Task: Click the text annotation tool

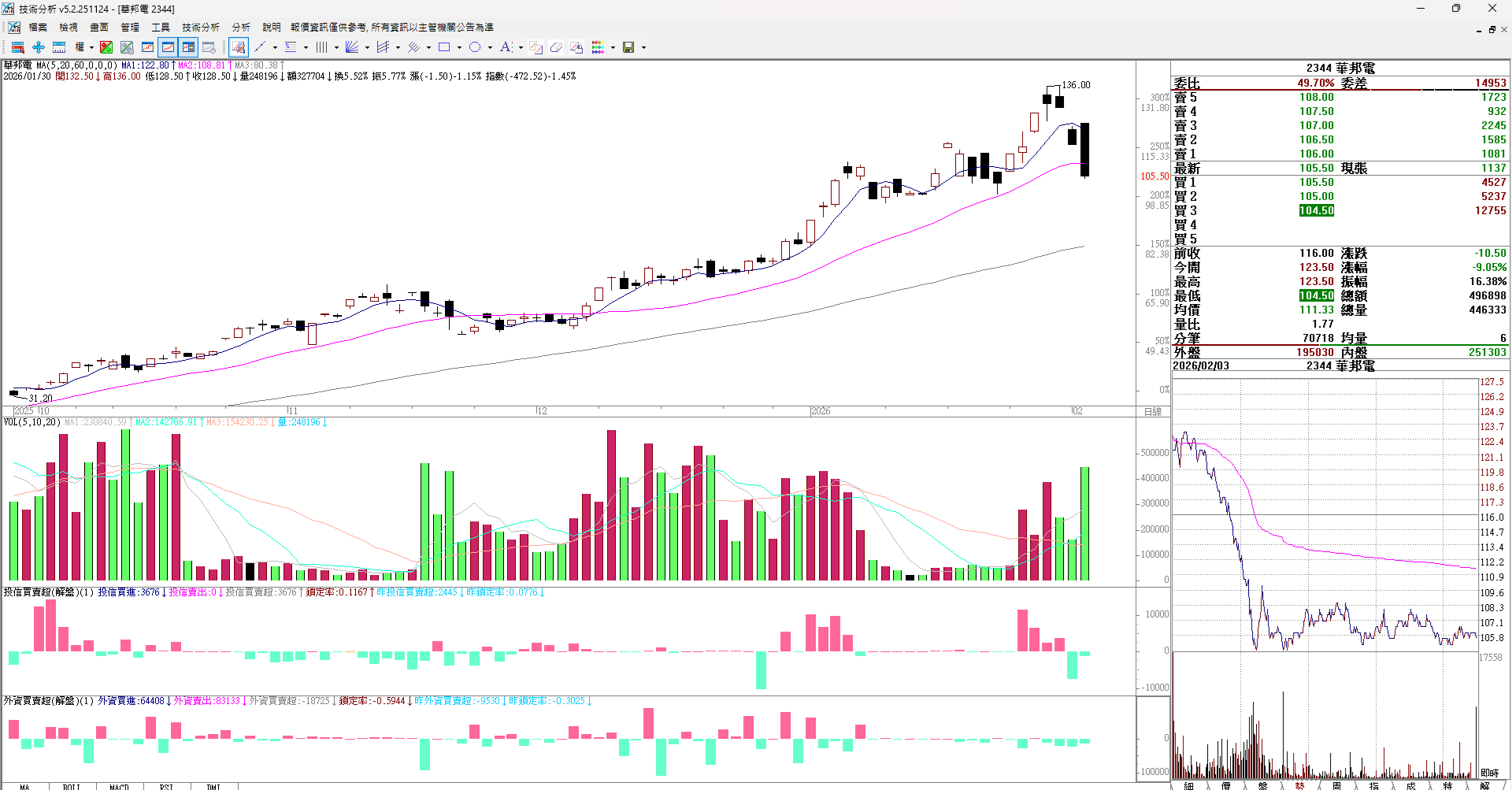Action: 506,47
